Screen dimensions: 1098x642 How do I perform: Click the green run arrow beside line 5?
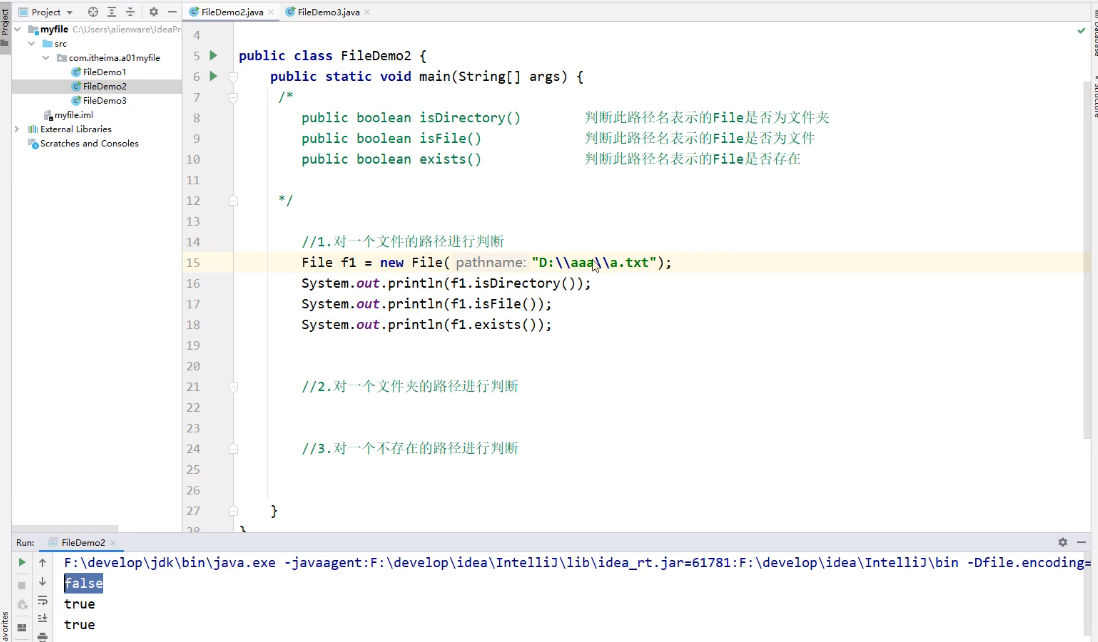211,55
